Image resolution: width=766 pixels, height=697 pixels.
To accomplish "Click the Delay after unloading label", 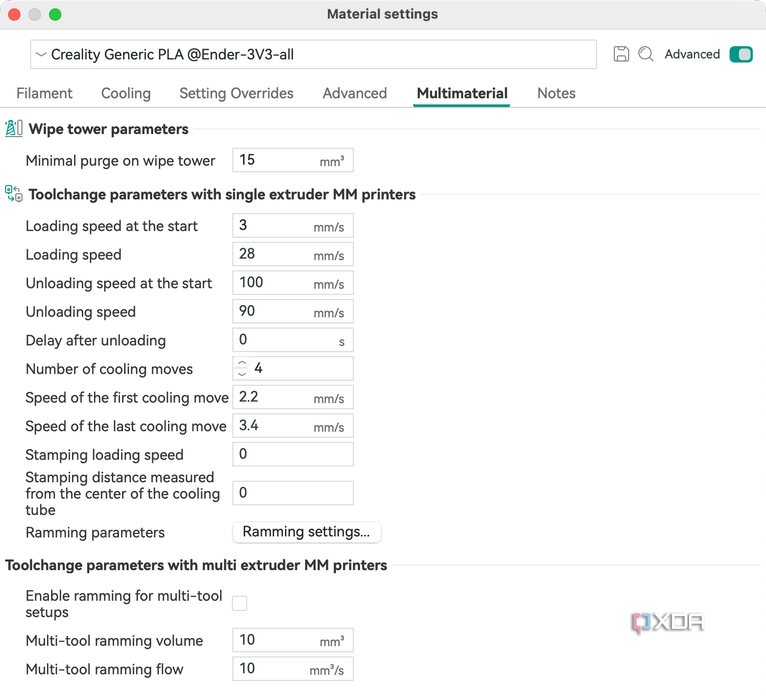I will point(96,340).
